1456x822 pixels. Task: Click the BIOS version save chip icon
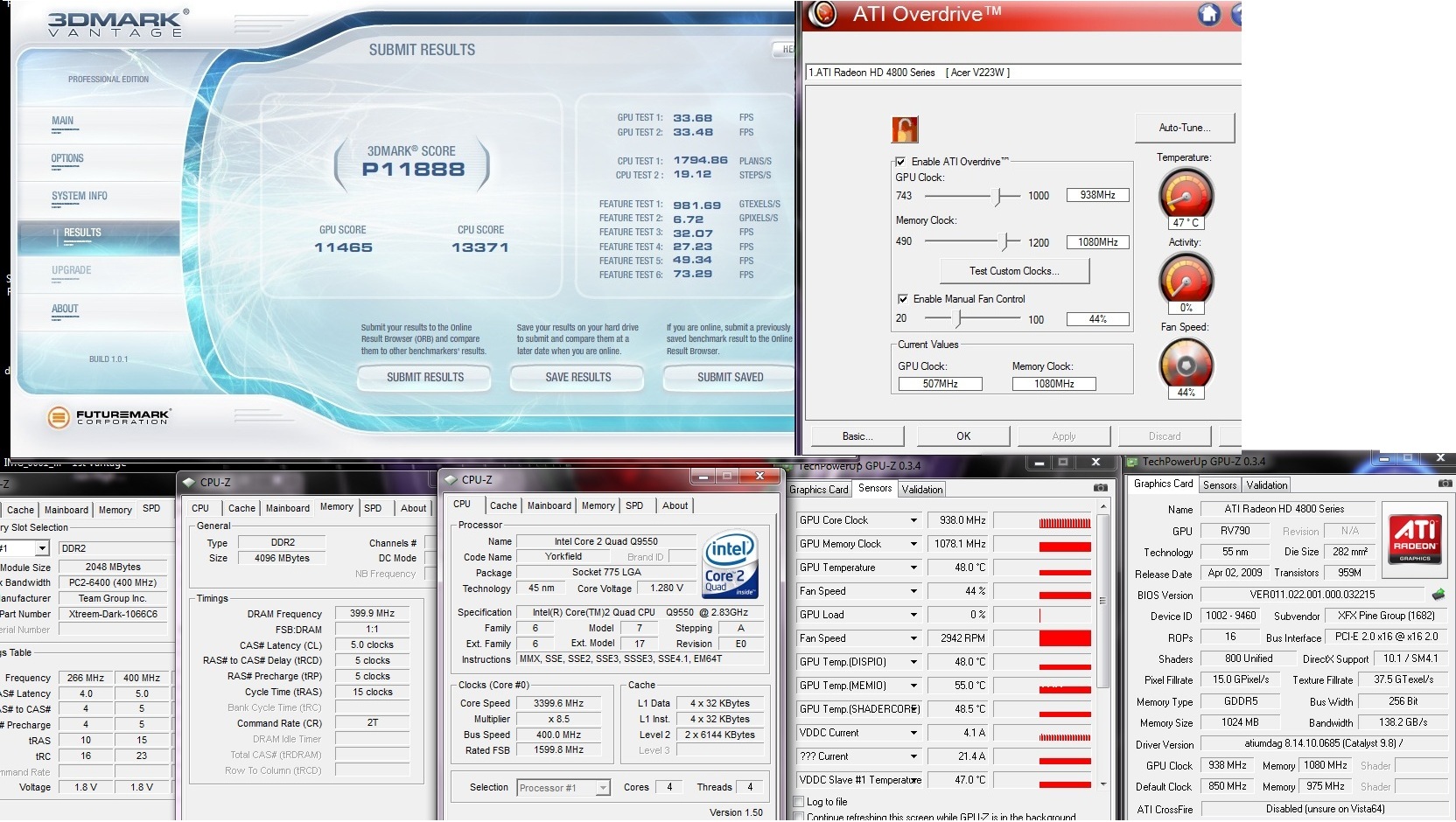[x=1438, y=595]
